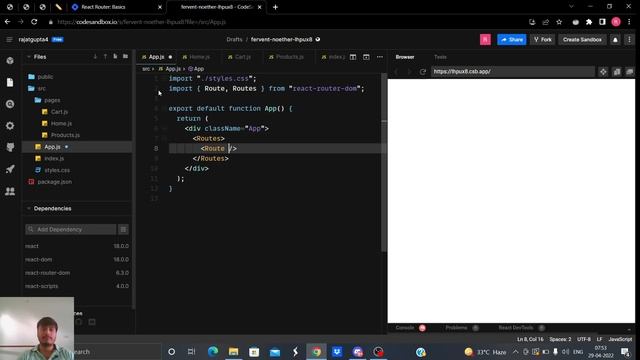Image resolution: width=640 pixels, height=360 pixels.
Task: Click the download arrow icon in Files header
Action: (95, 57)
